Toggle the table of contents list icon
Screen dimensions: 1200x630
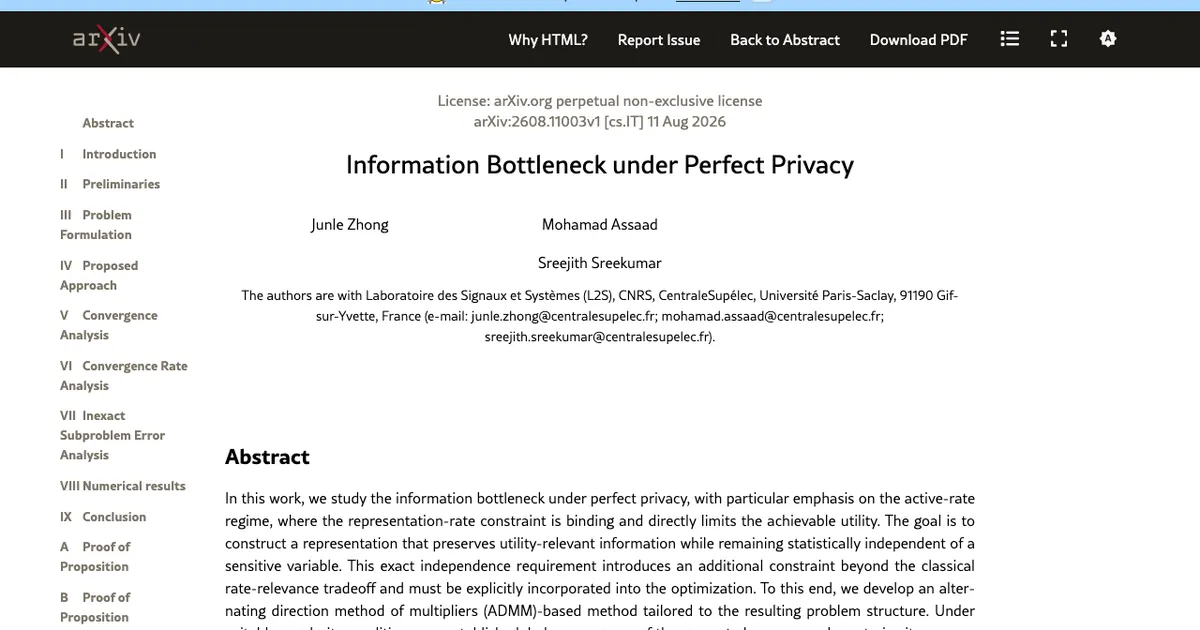pos(1010,40)
